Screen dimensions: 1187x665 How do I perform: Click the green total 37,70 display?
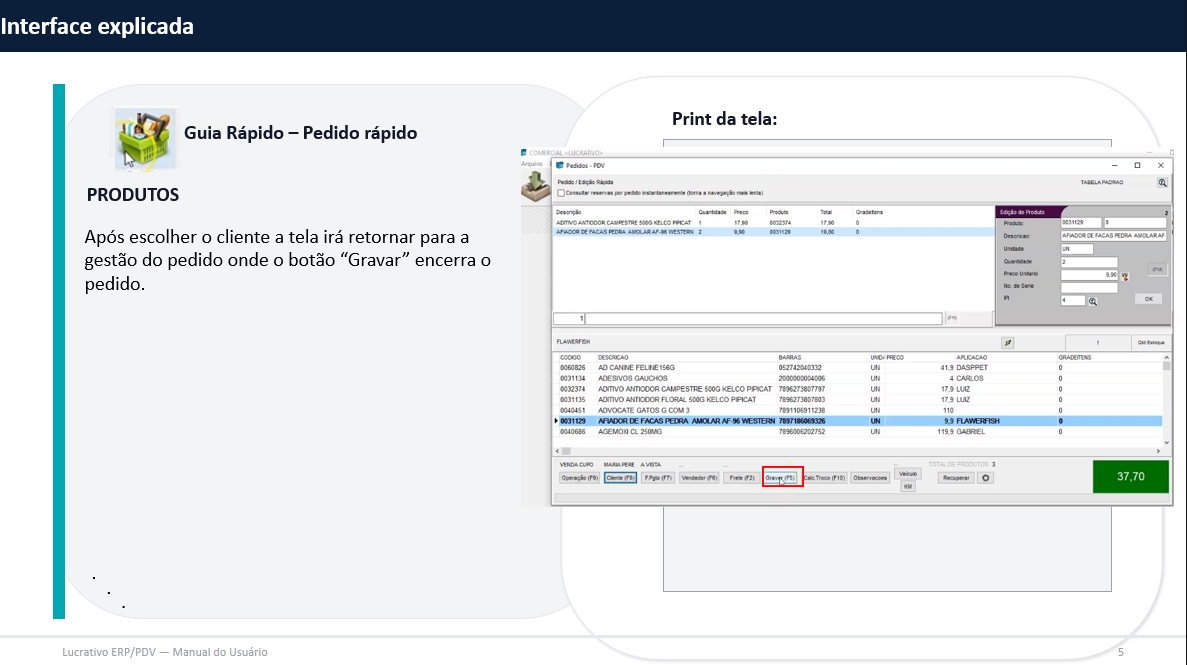pyautogui.click(x=1130, y=477)
